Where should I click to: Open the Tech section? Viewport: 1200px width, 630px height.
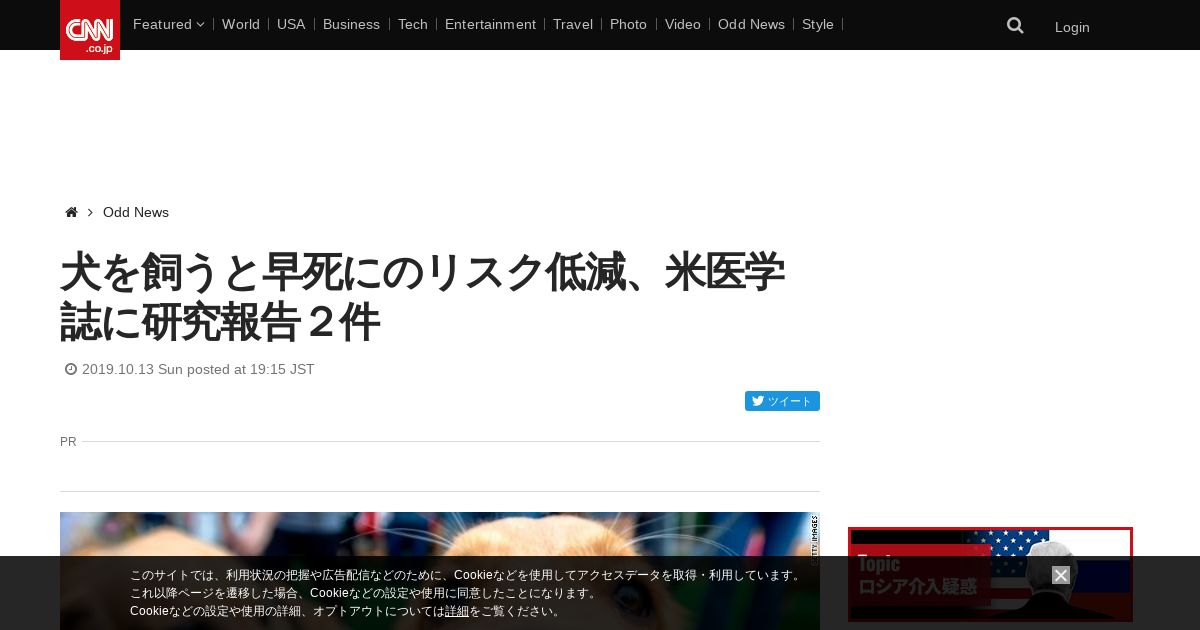(x=412, y=24)
